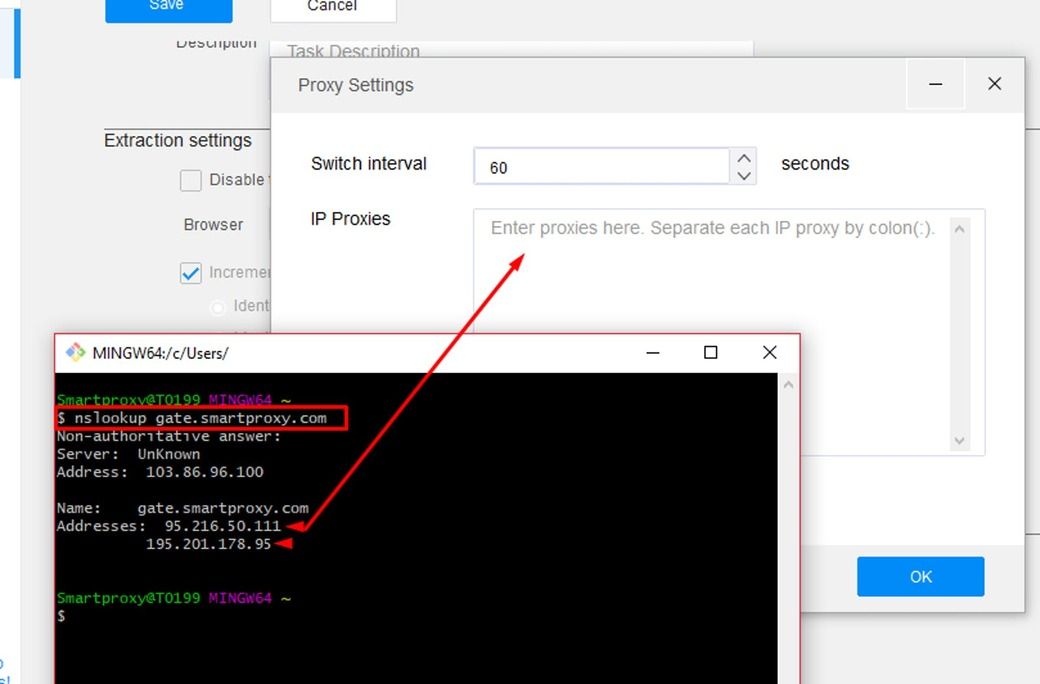Click the last terminal prompt line
The height and width of the screenshot is (684, 1040).
tap(61, 616)
